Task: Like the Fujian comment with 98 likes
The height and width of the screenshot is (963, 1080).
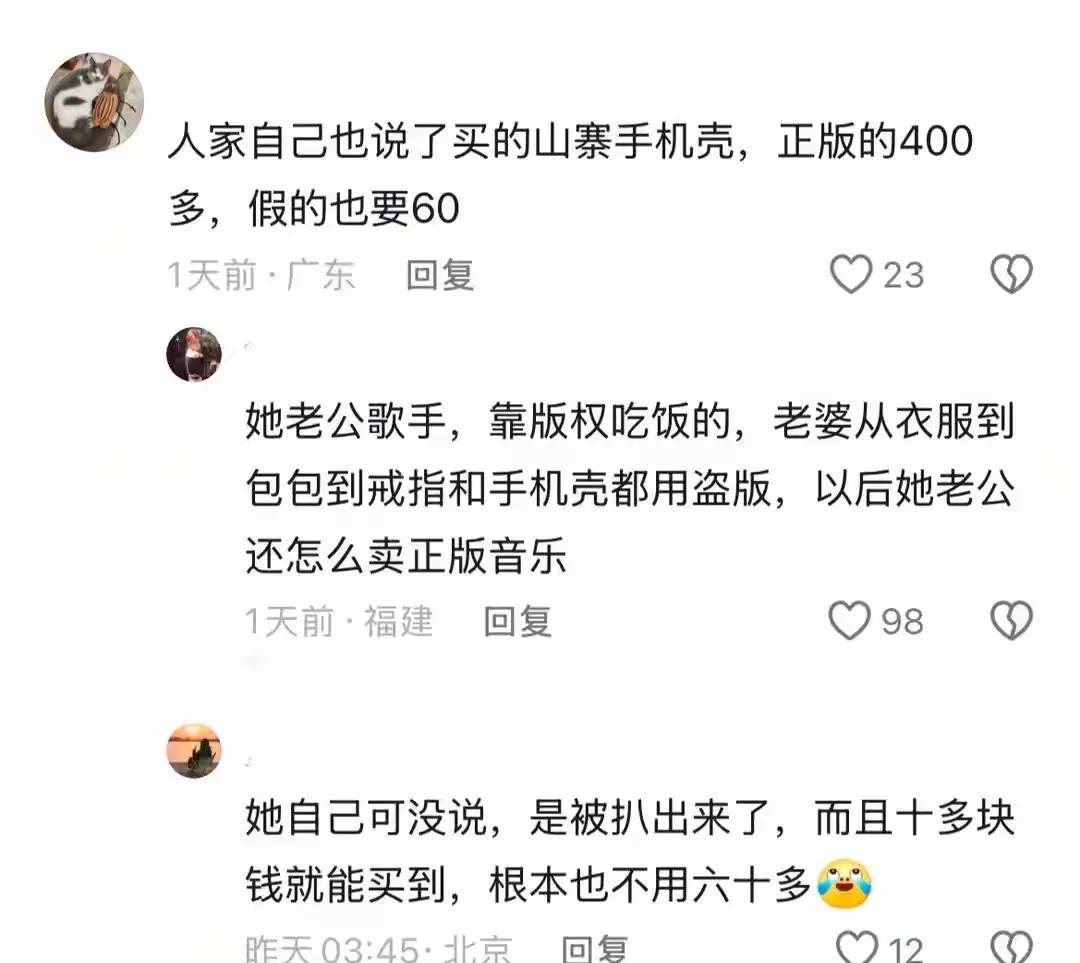Action: pos(849,620)
